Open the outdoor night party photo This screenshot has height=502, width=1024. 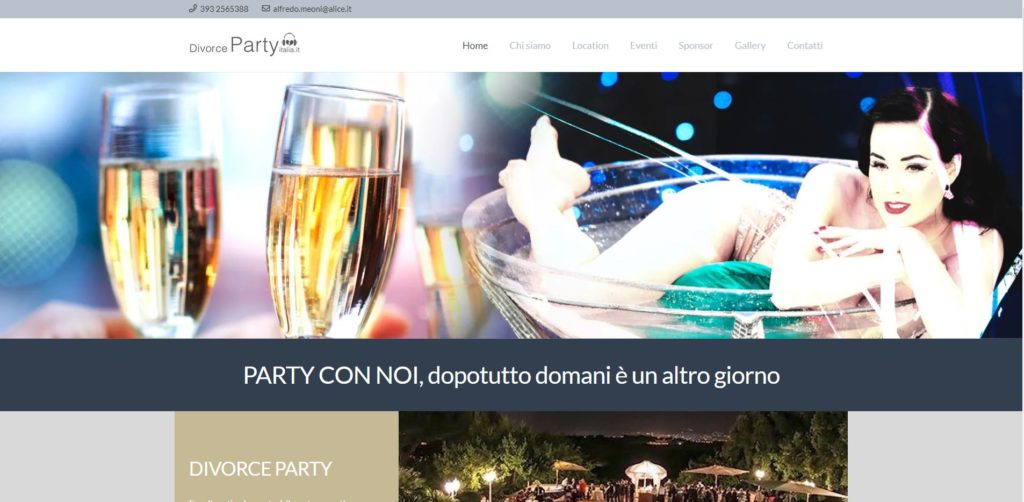(623, 456)
